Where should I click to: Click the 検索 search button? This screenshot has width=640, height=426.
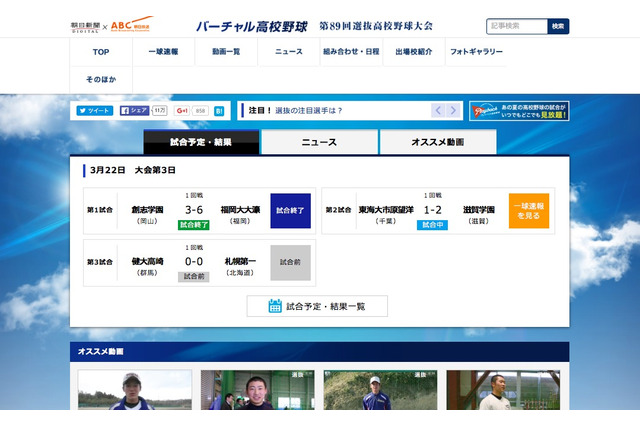[x=558, y=27]
